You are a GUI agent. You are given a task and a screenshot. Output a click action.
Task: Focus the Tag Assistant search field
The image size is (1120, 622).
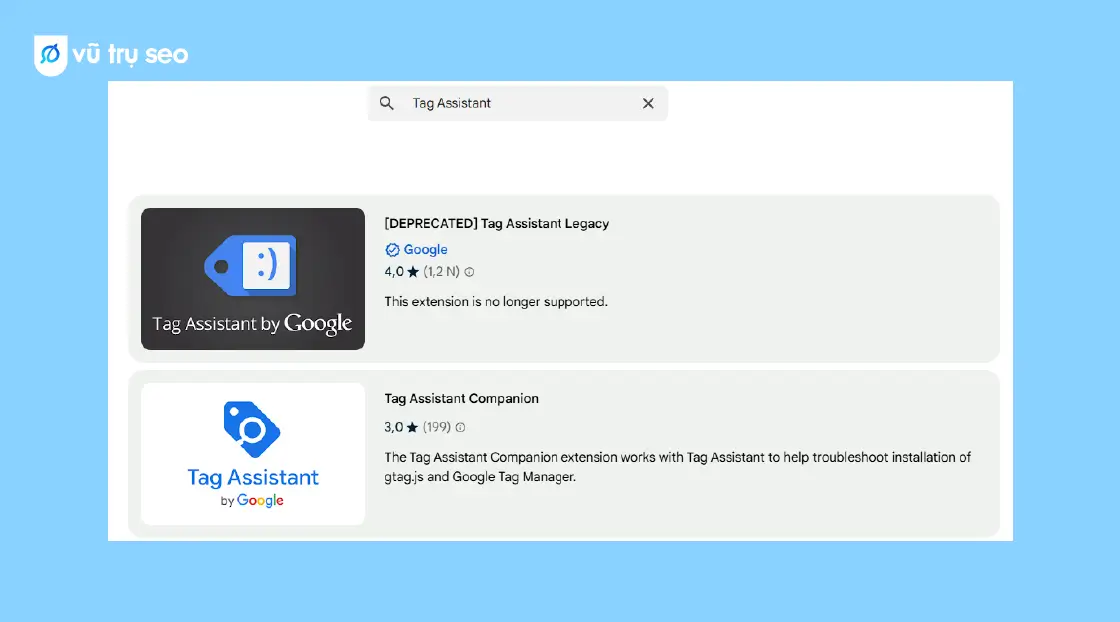tap(518, 104)
